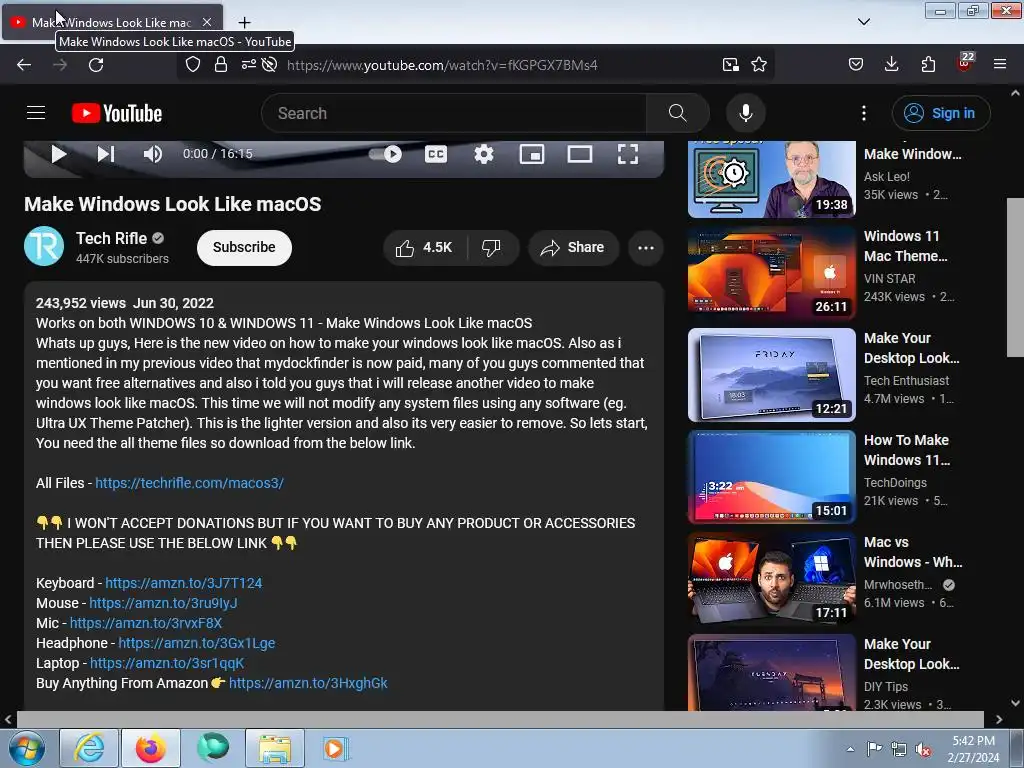Bookmark this page with star

[759, 64]
